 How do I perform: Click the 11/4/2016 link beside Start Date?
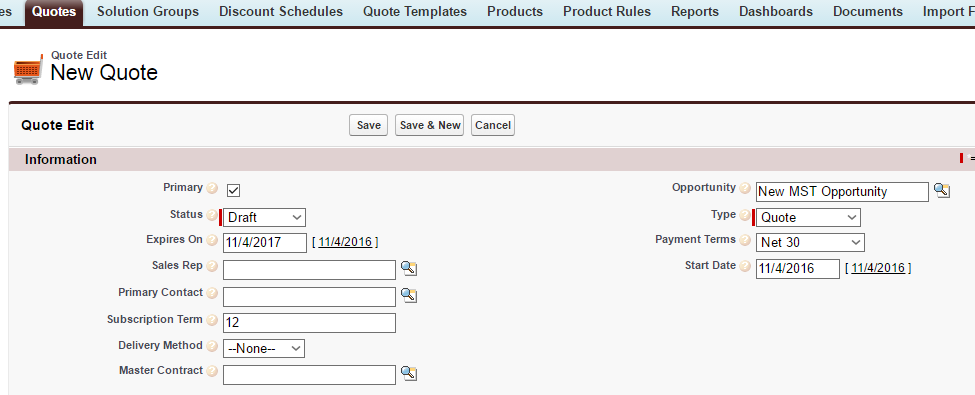[878, 268]
